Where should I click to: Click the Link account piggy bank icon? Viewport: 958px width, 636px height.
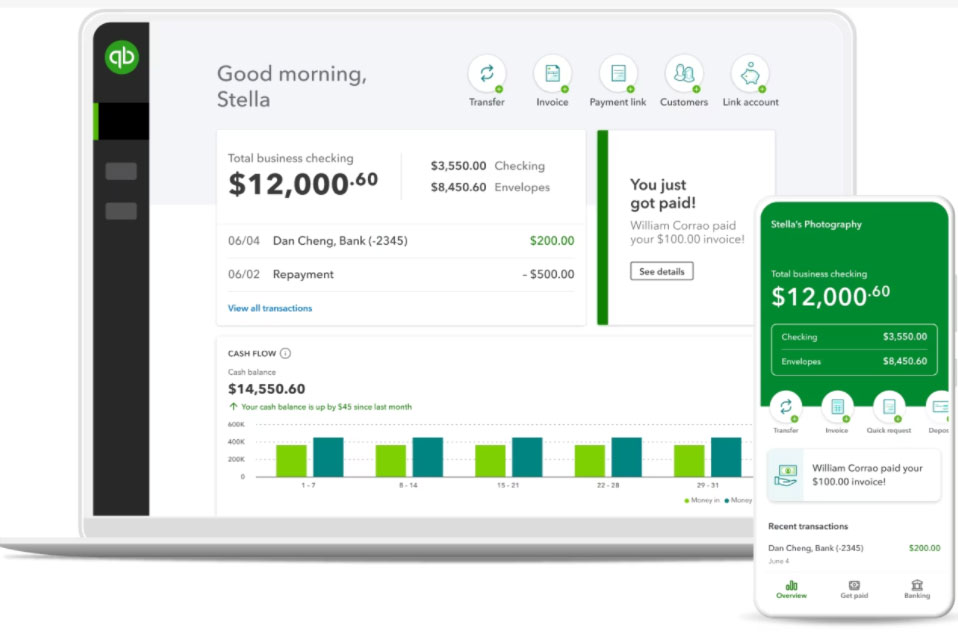tap(750, 73)
